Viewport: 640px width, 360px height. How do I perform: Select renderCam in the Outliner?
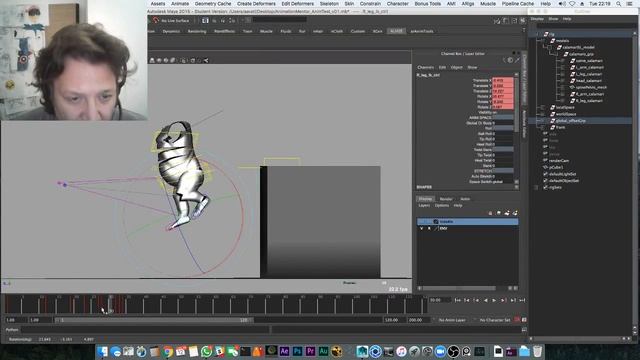click(x=559, y=160)
